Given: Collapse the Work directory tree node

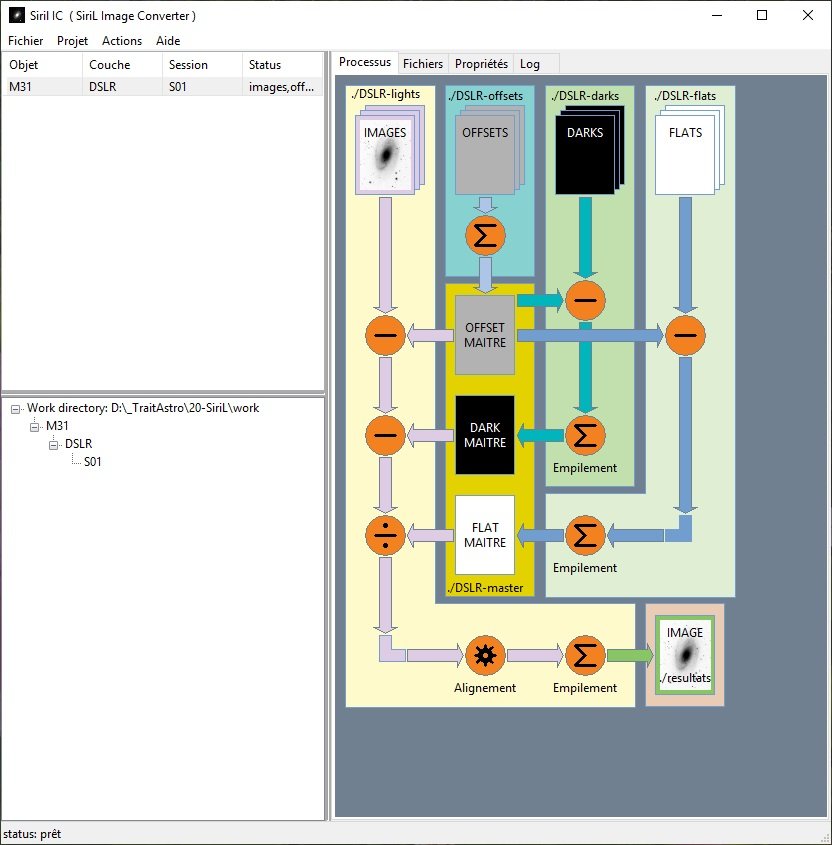Looking at the screenshot, I should 16,409.
